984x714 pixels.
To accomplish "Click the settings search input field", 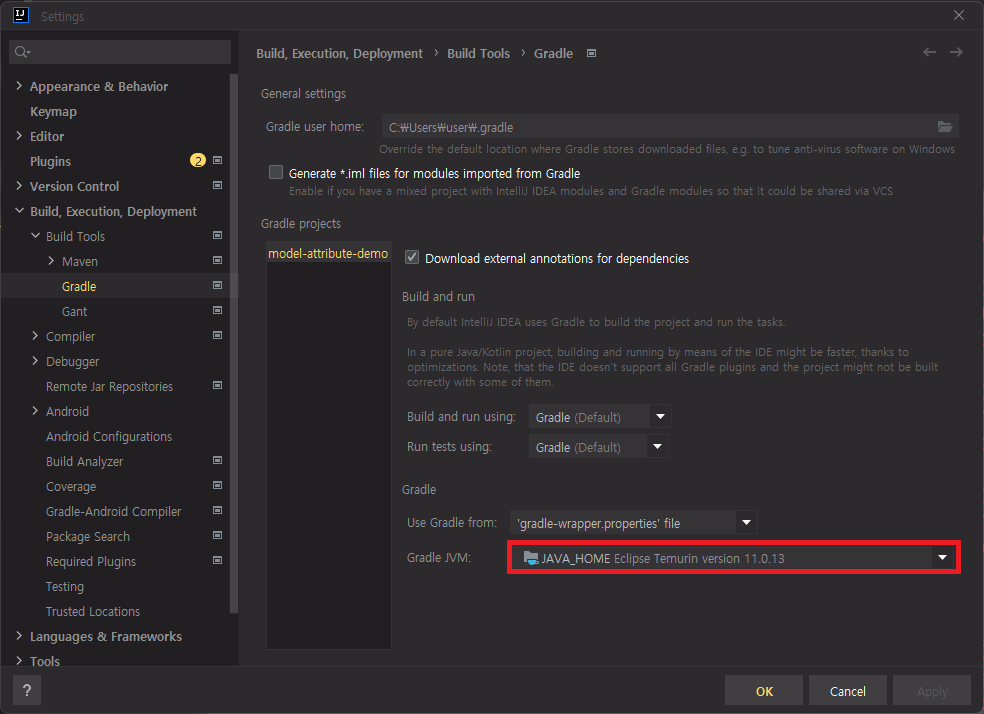I will [120, 52].
